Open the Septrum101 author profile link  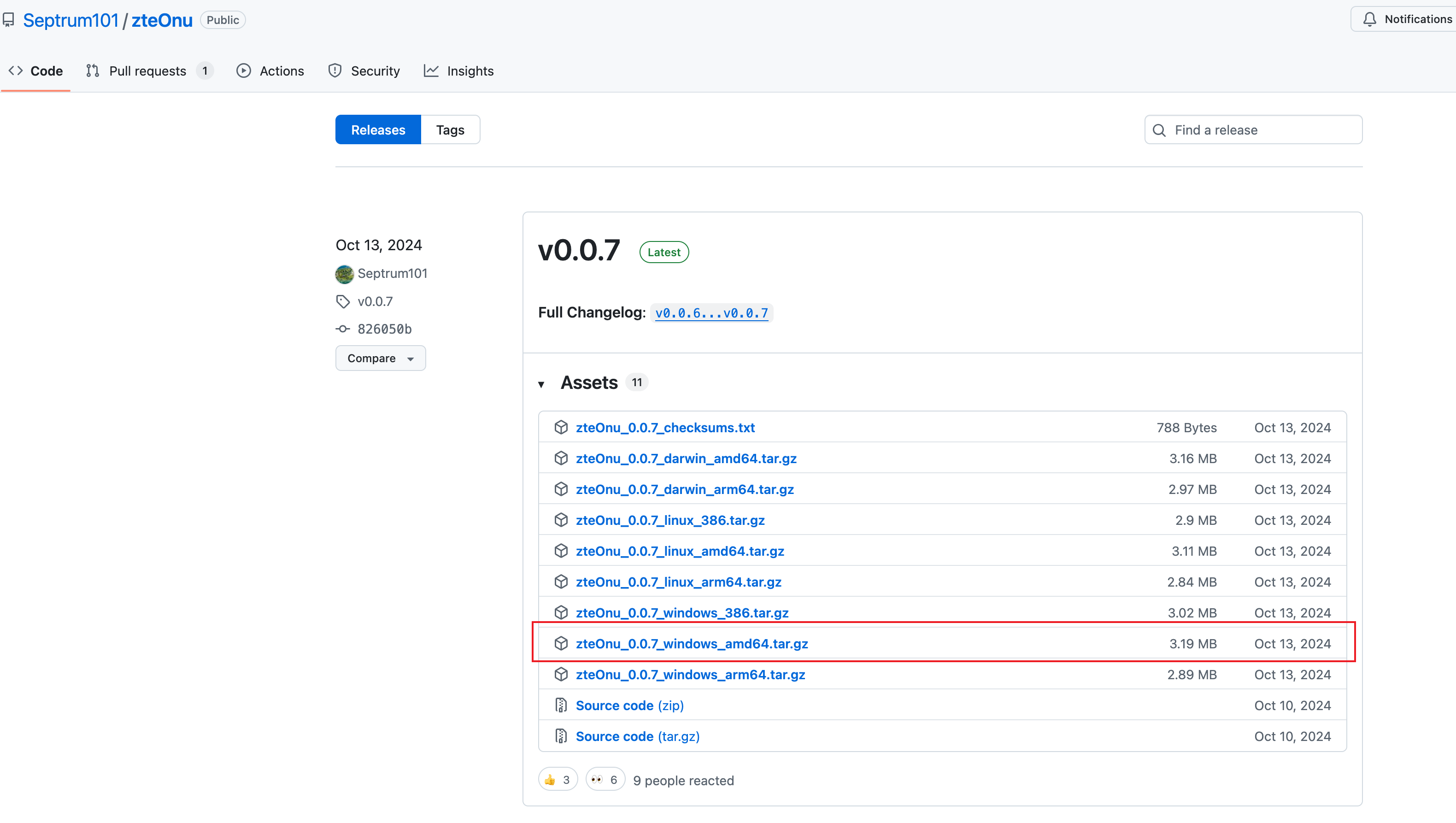click(x=392, y=274)
